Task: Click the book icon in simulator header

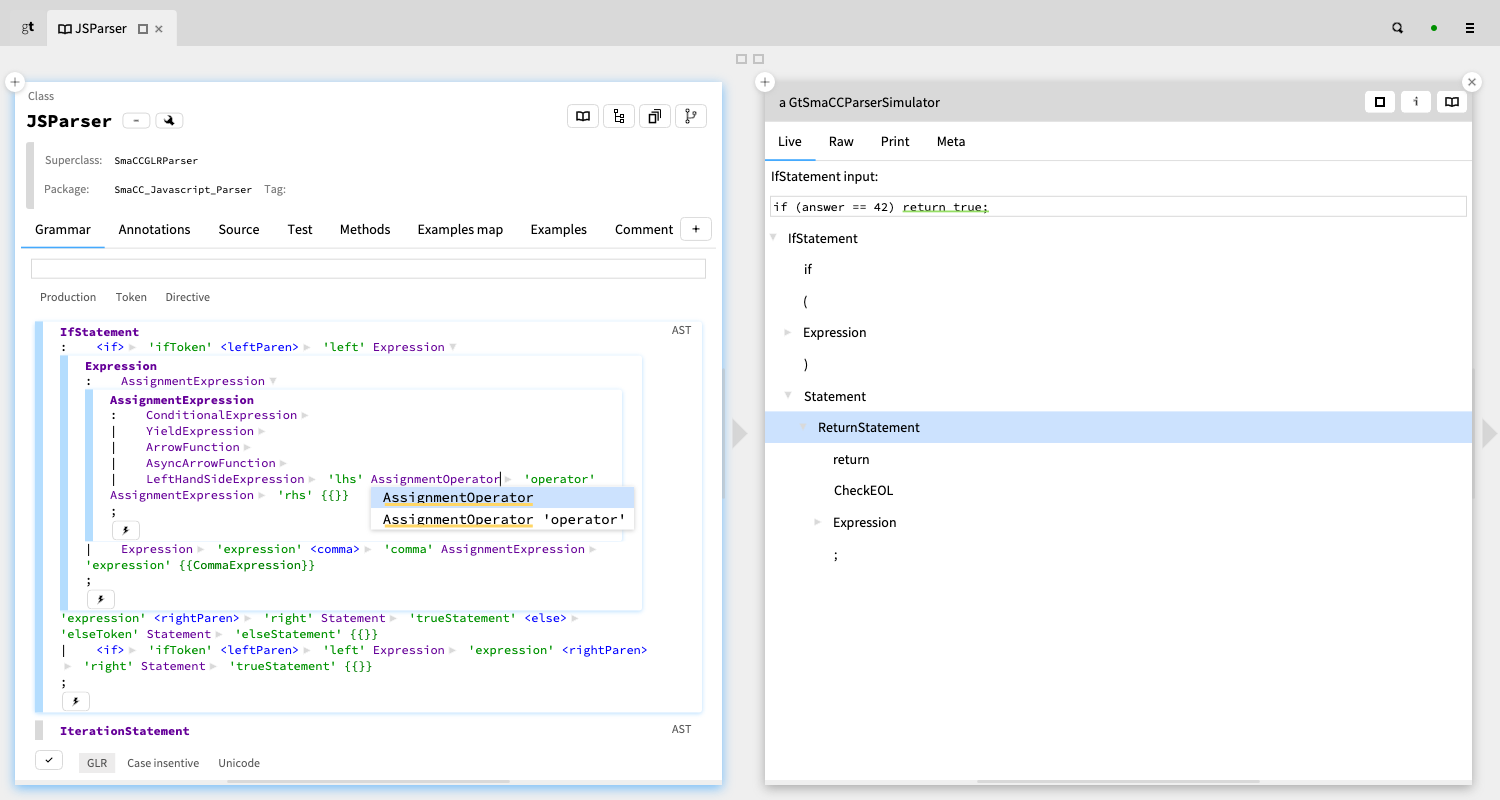Action: pos(1451,102)
